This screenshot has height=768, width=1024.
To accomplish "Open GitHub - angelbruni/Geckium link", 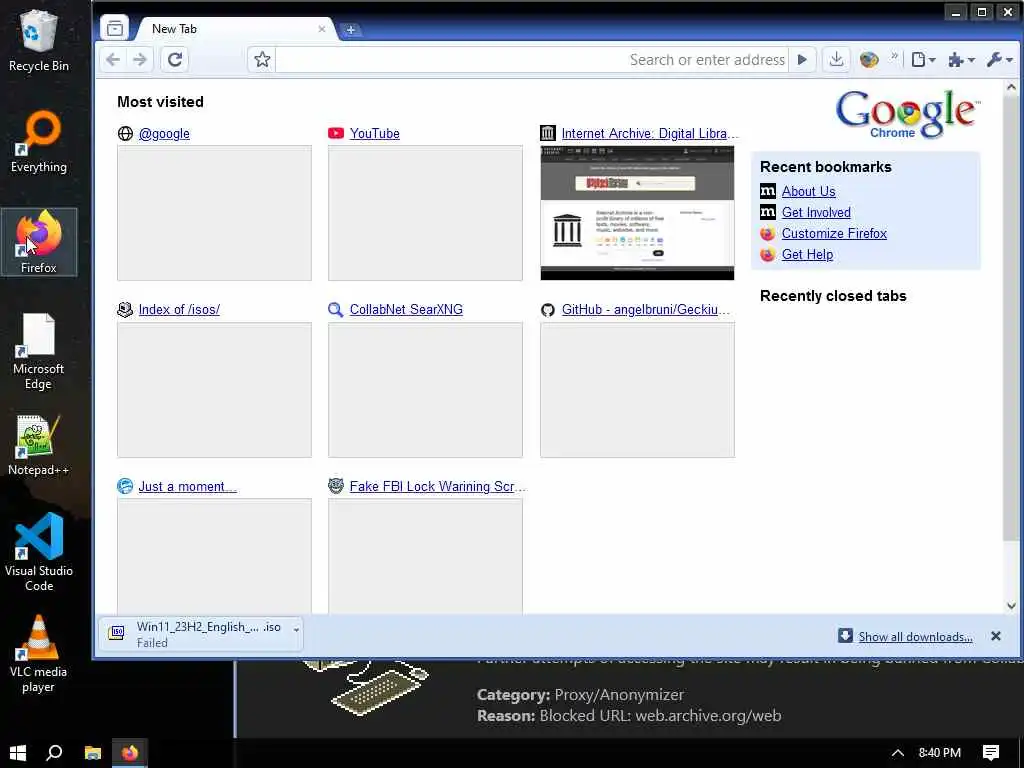I will coord(645,310).
